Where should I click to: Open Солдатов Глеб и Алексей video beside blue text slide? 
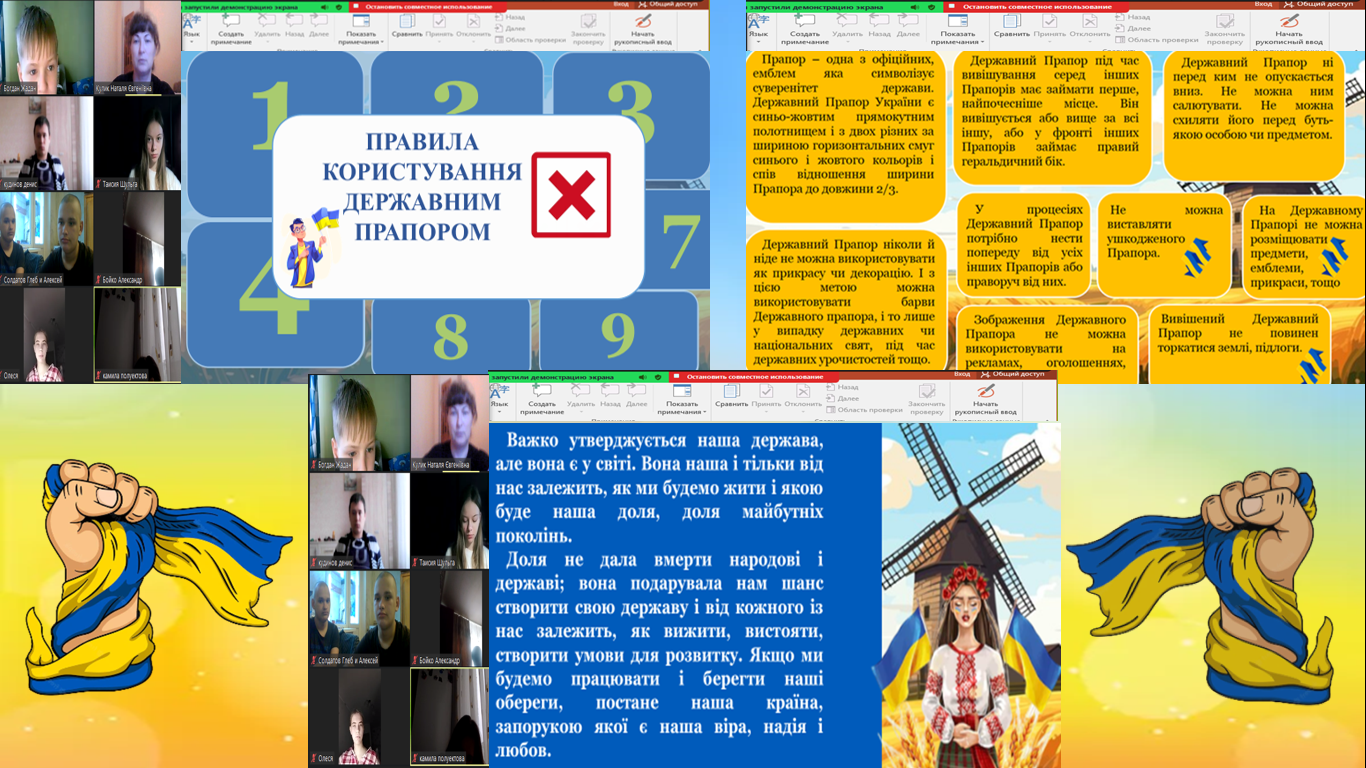click(359, 618)
